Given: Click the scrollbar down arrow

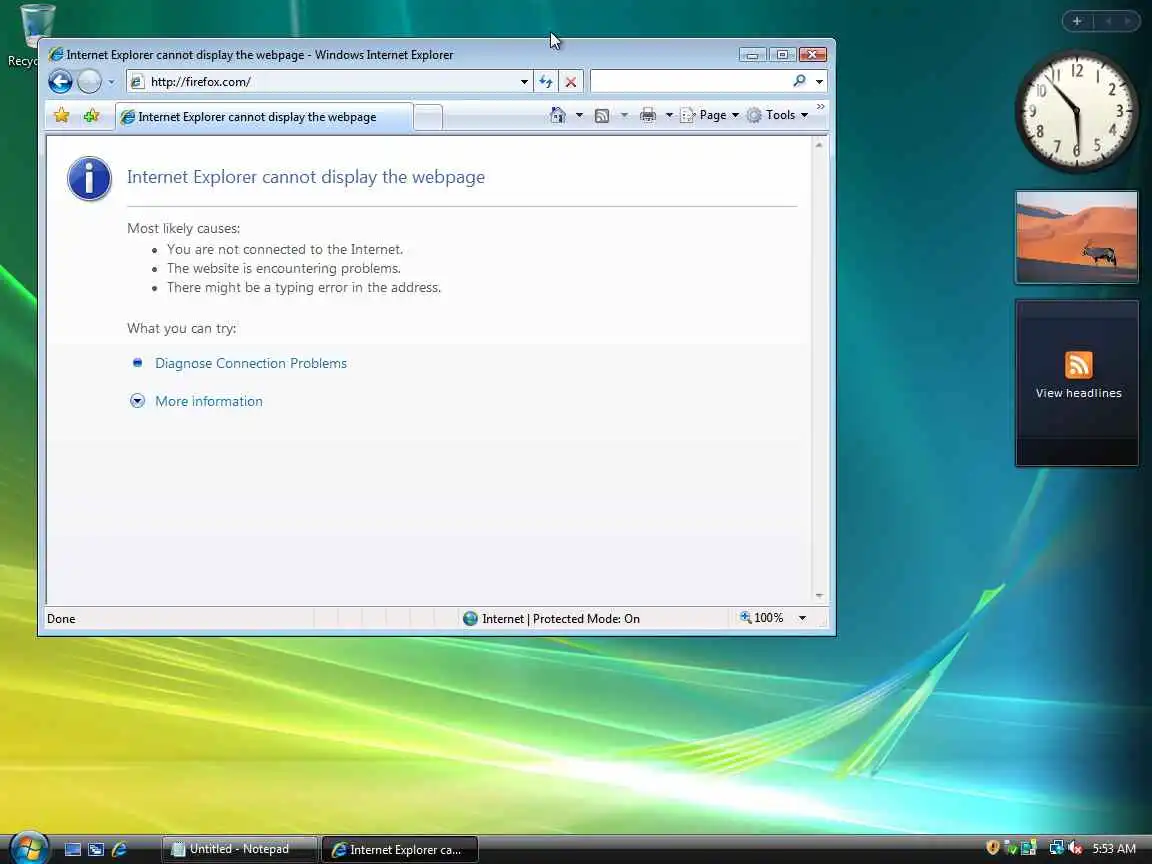Looking at the screenshot, I should 819,595.
